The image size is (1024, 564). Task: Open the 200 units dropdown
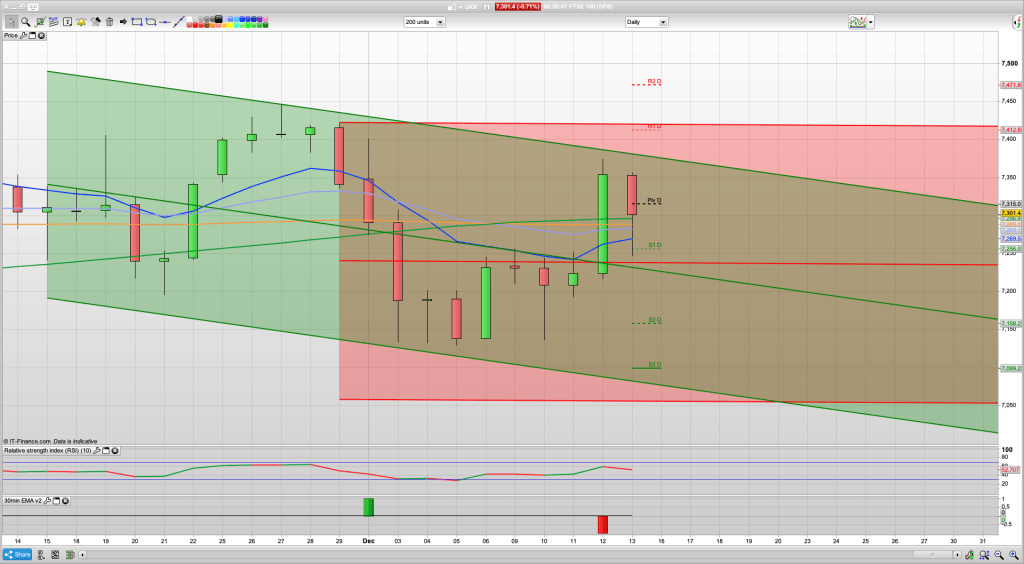pos(424,22)
